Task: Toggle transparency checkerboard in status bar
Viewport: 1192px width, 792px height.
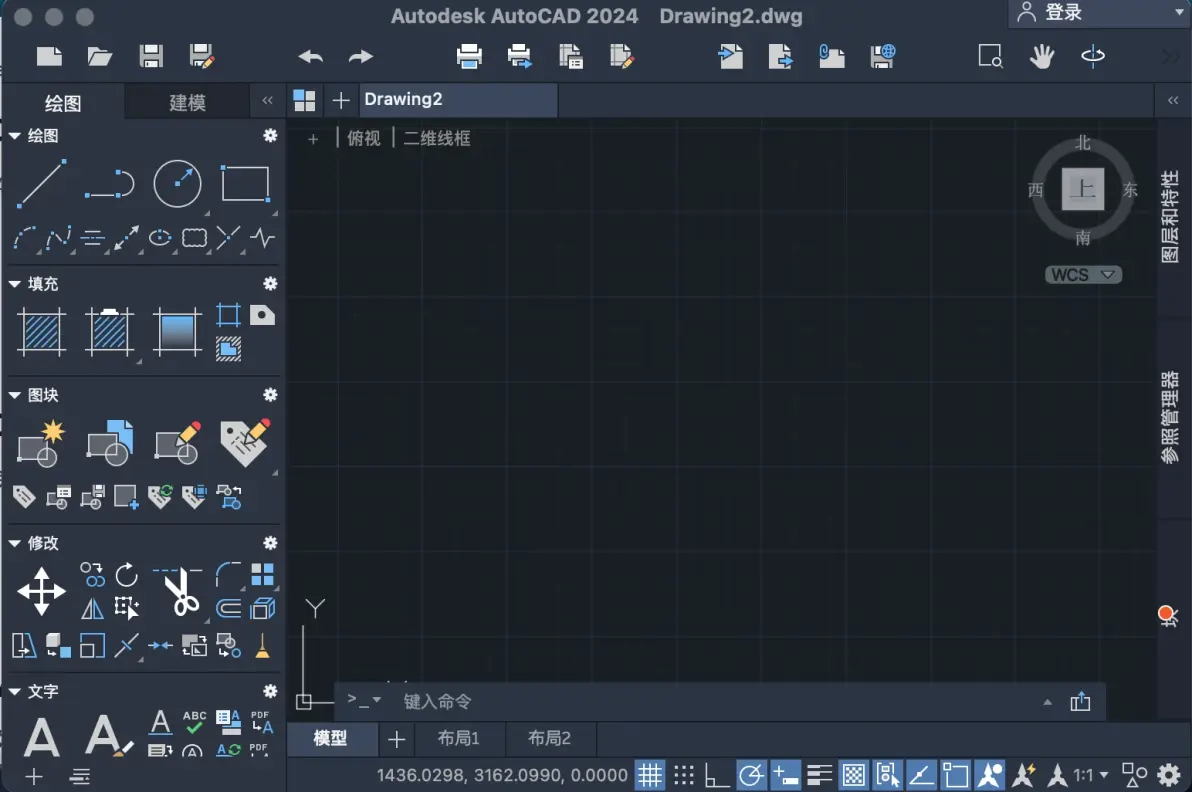Action: pyautogui.click(x=854, y=775)
